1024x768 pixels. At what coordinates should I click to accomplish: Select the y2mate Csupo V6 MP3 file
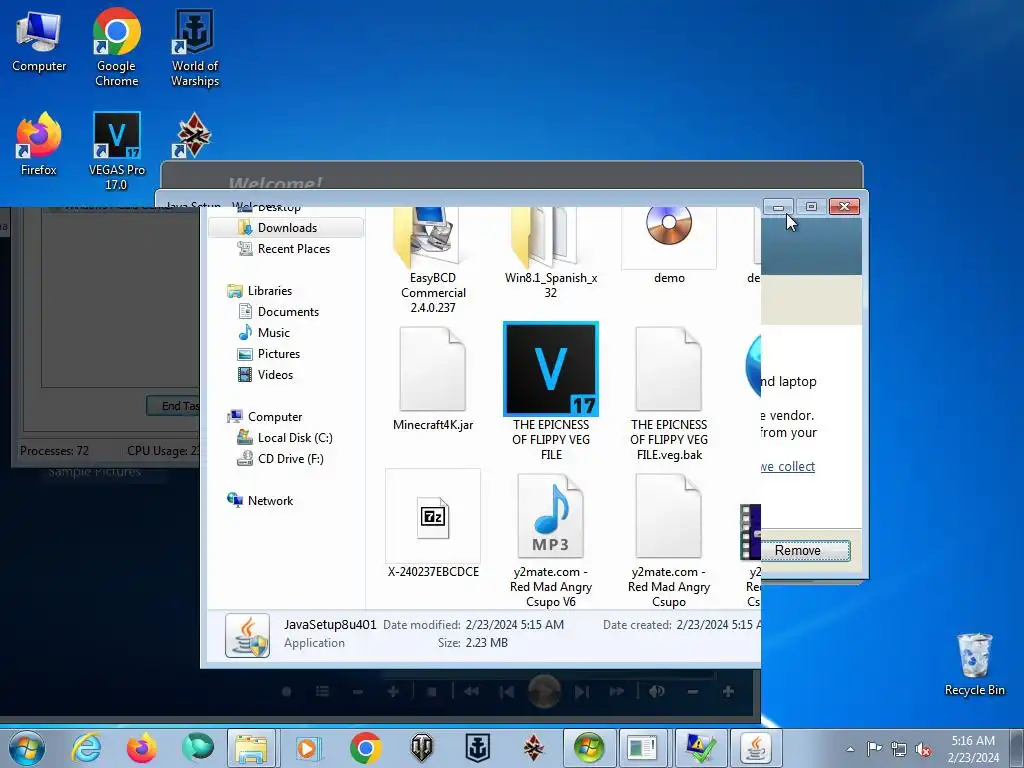tap(551, 541)
